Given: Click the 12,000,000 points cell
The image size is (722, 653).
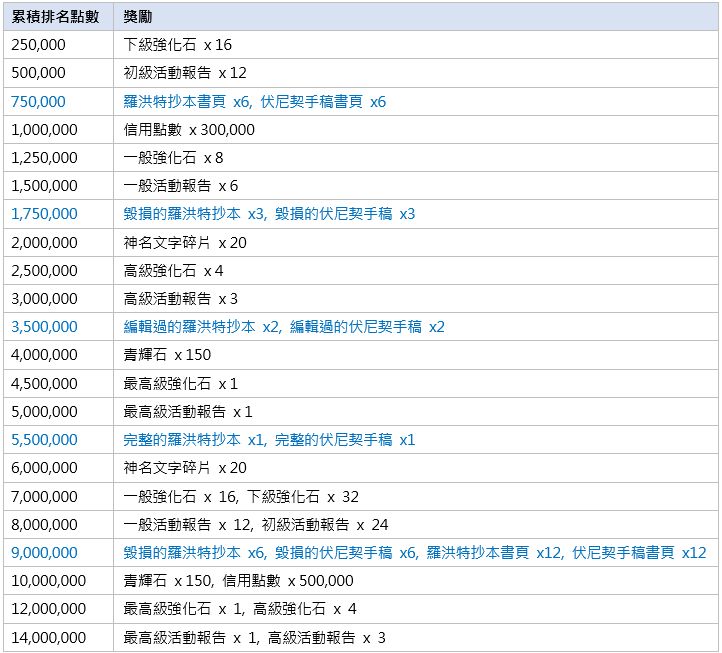Looking at the screenshot, I should click(58, 609).
